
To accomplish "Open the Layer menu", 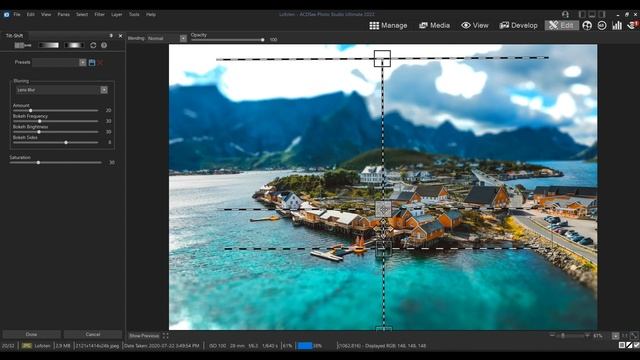I will (117, 14).
